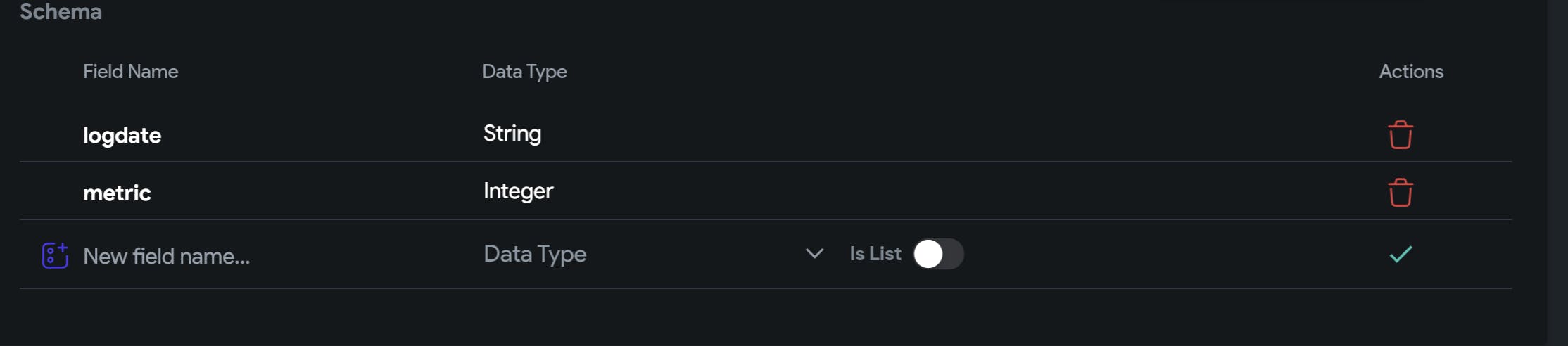Select the metric field name
The image size is (1568, 346).
(x=117, y=193)
